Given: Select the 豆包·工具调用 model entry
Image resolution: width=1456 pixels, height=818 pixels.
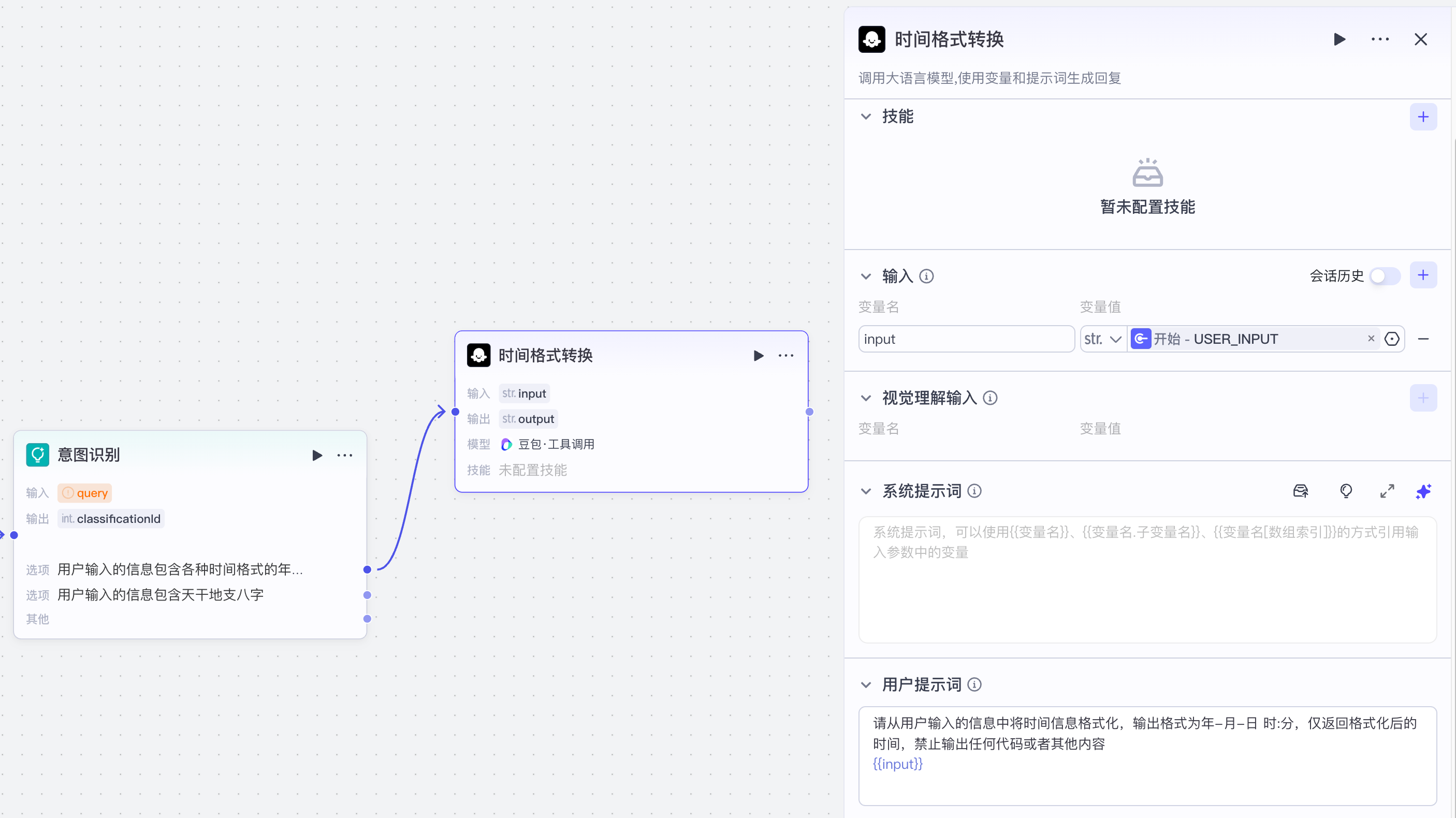Looking at the screenshot, I should point(556,444).
